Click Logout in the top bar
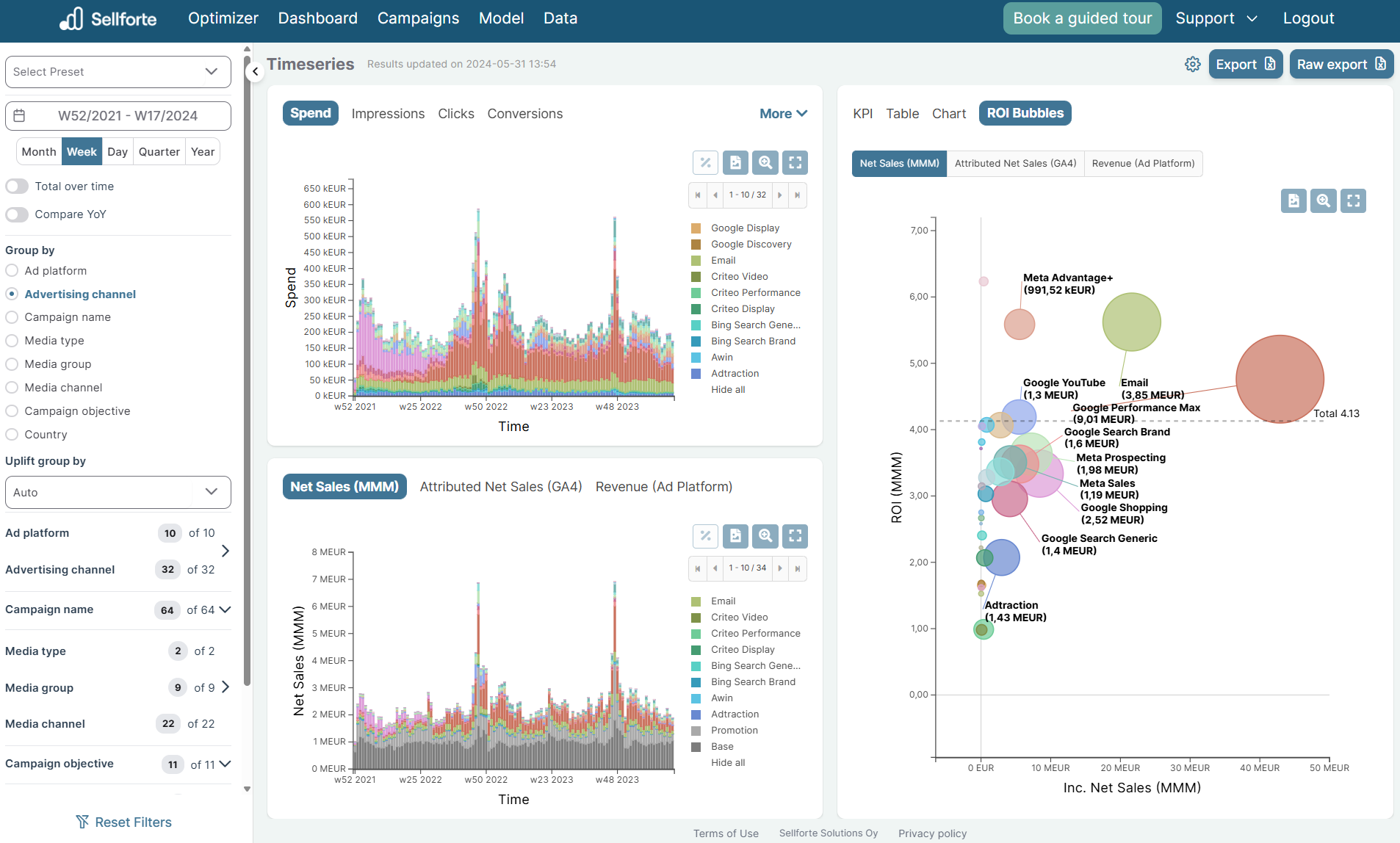The width and height of the screenshot is (1400, 843). (1308, 18)
